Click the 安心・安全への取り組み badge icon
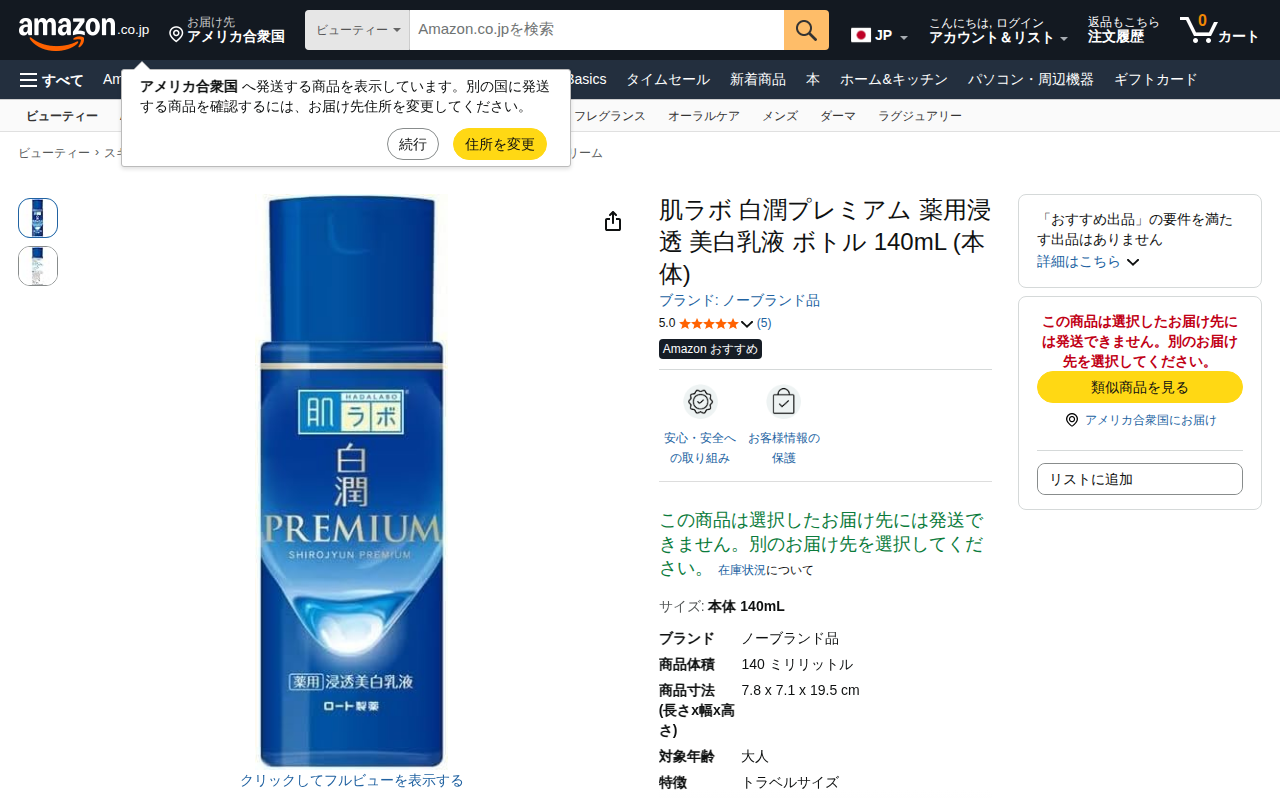 point(700,401)
